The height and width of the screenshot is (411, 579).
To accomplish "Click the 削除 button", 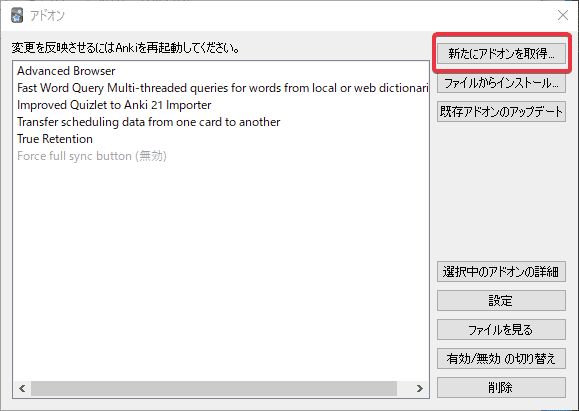I will [x=501, y=387].
